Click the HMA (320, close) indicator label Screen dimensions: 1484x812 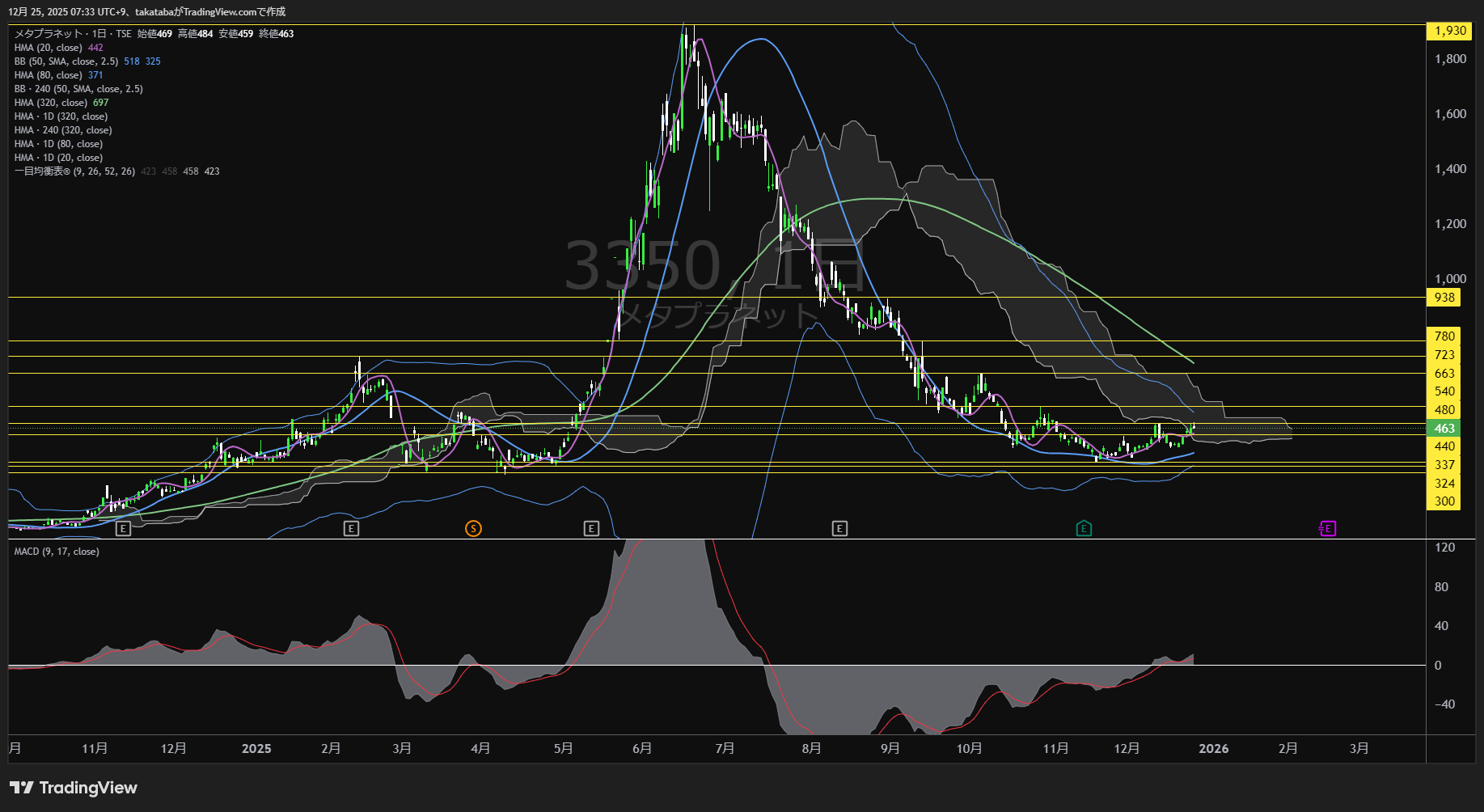tap(50, 103)
